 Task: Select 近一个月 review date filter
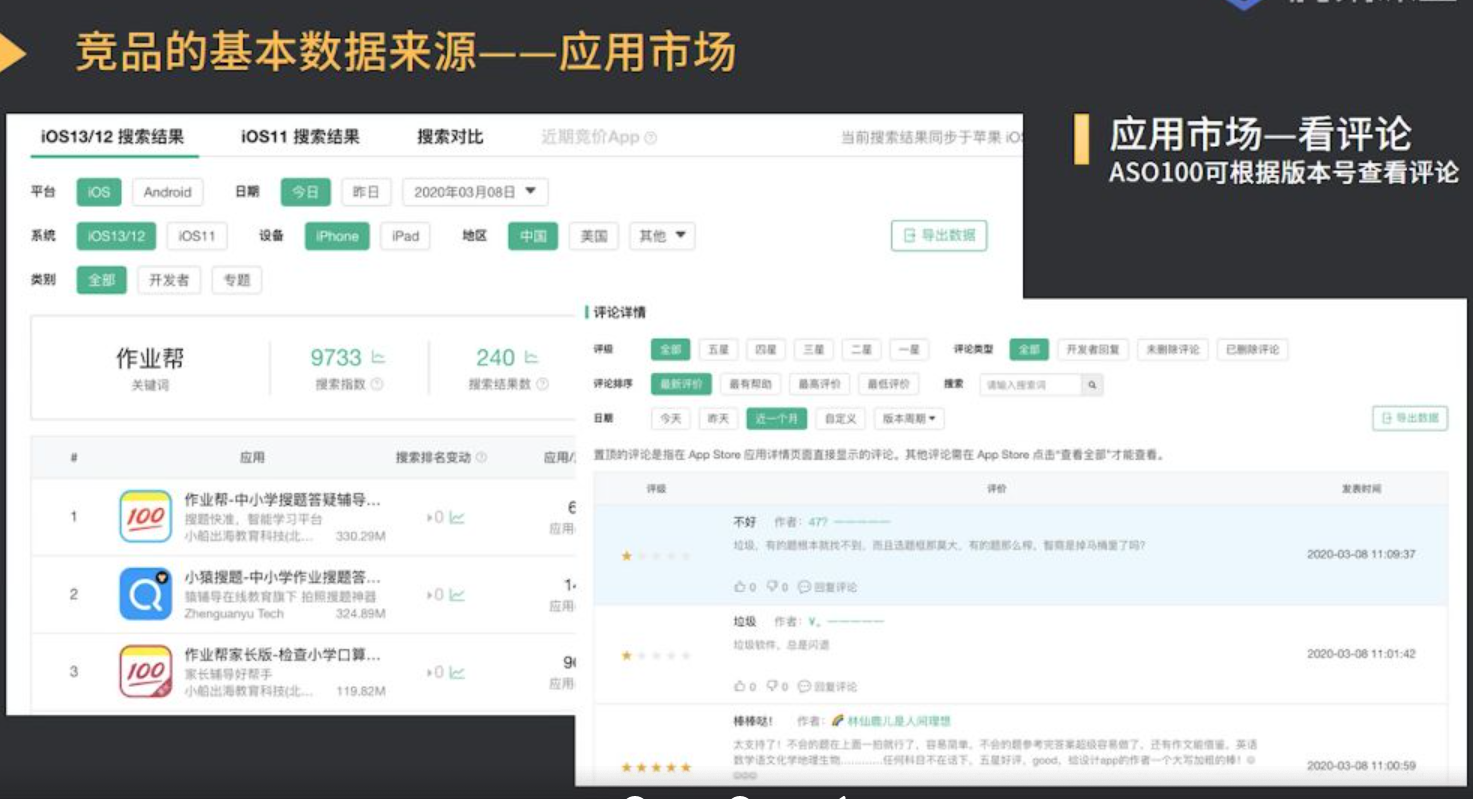point(776,418)
